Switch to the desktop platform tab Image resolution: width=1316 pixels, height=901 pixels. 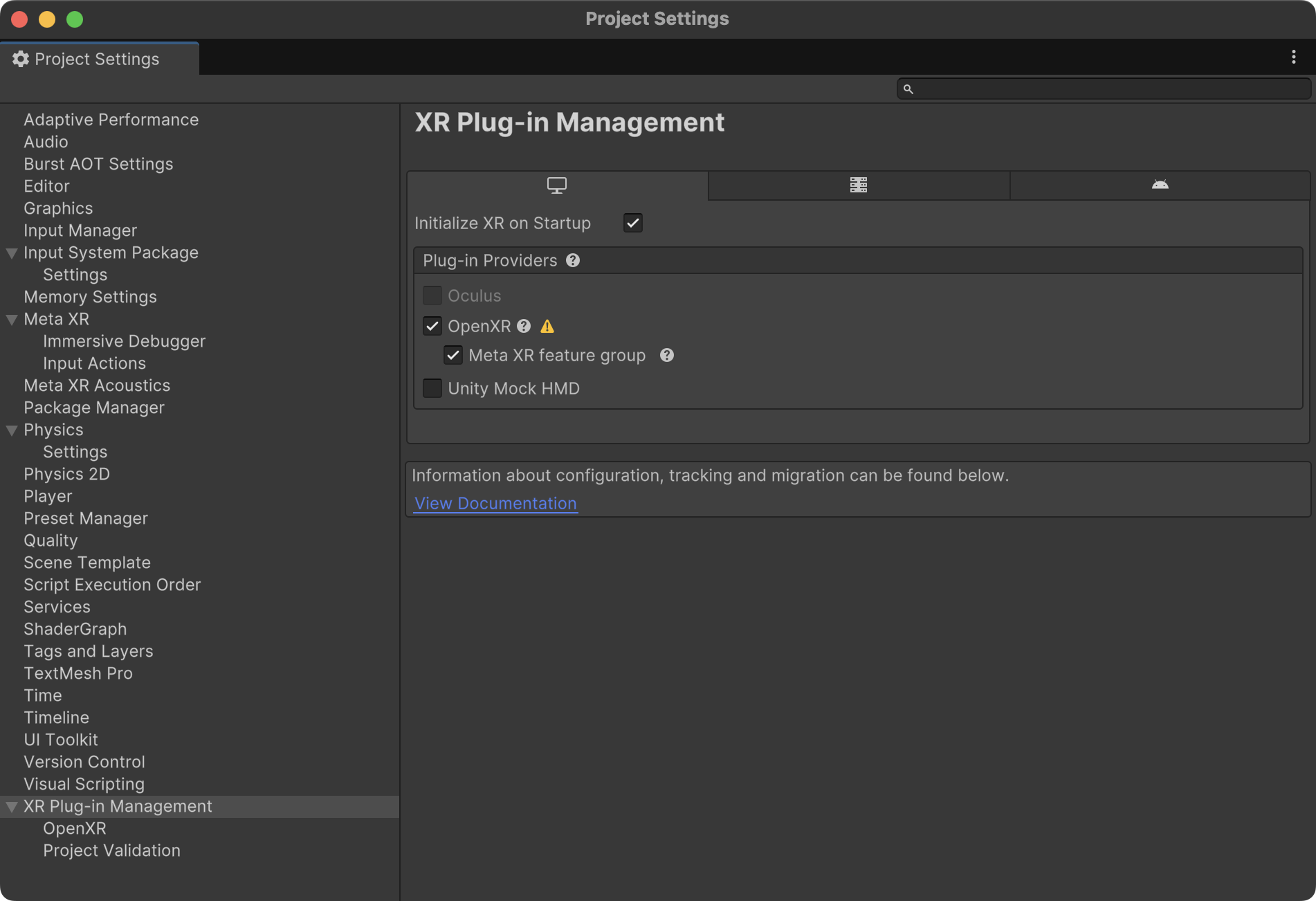click(x=556, y=185)
